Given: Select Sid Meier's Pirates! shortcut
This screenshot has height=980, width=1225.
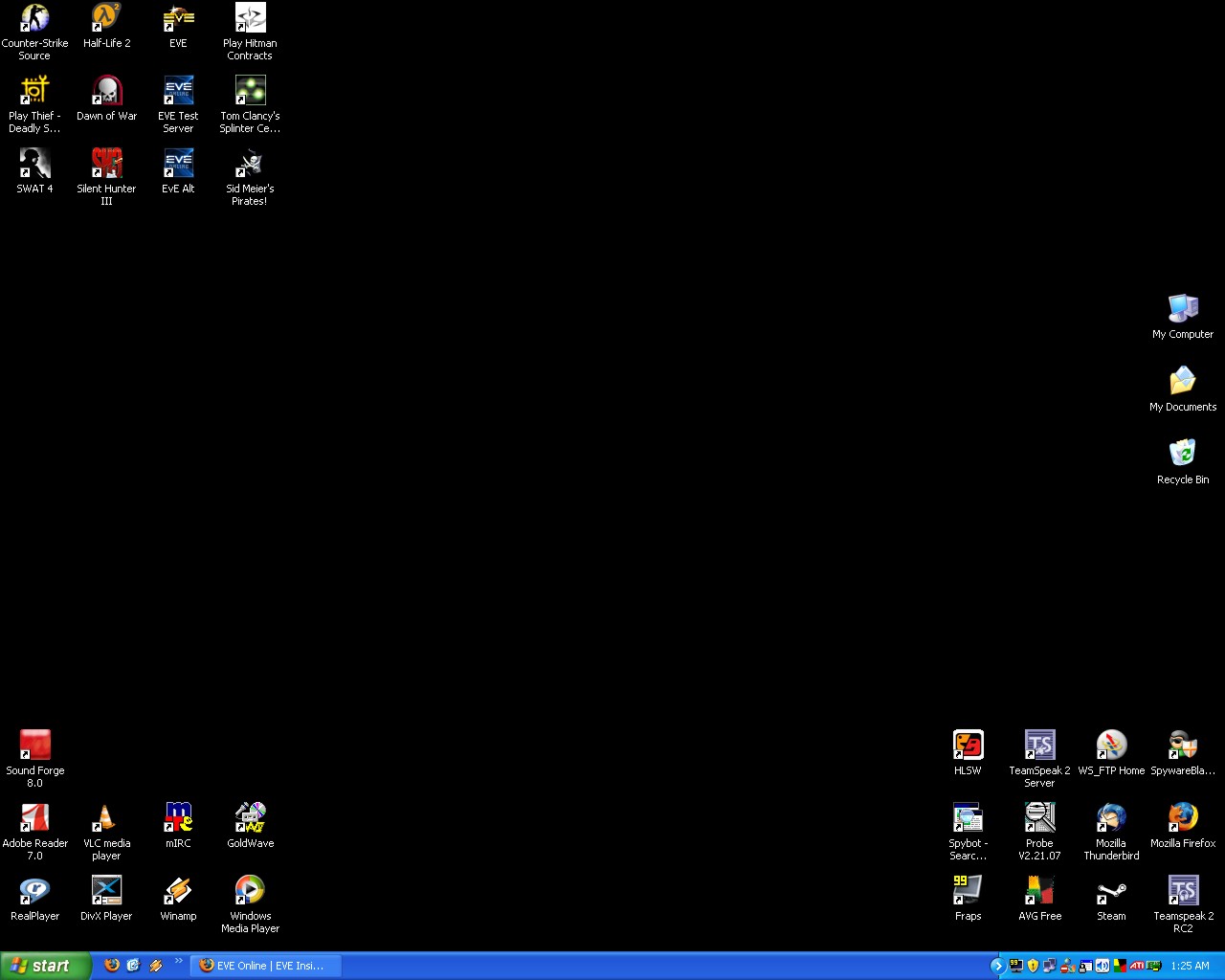Looking at the screenshot, I should [x=250, y=177].
